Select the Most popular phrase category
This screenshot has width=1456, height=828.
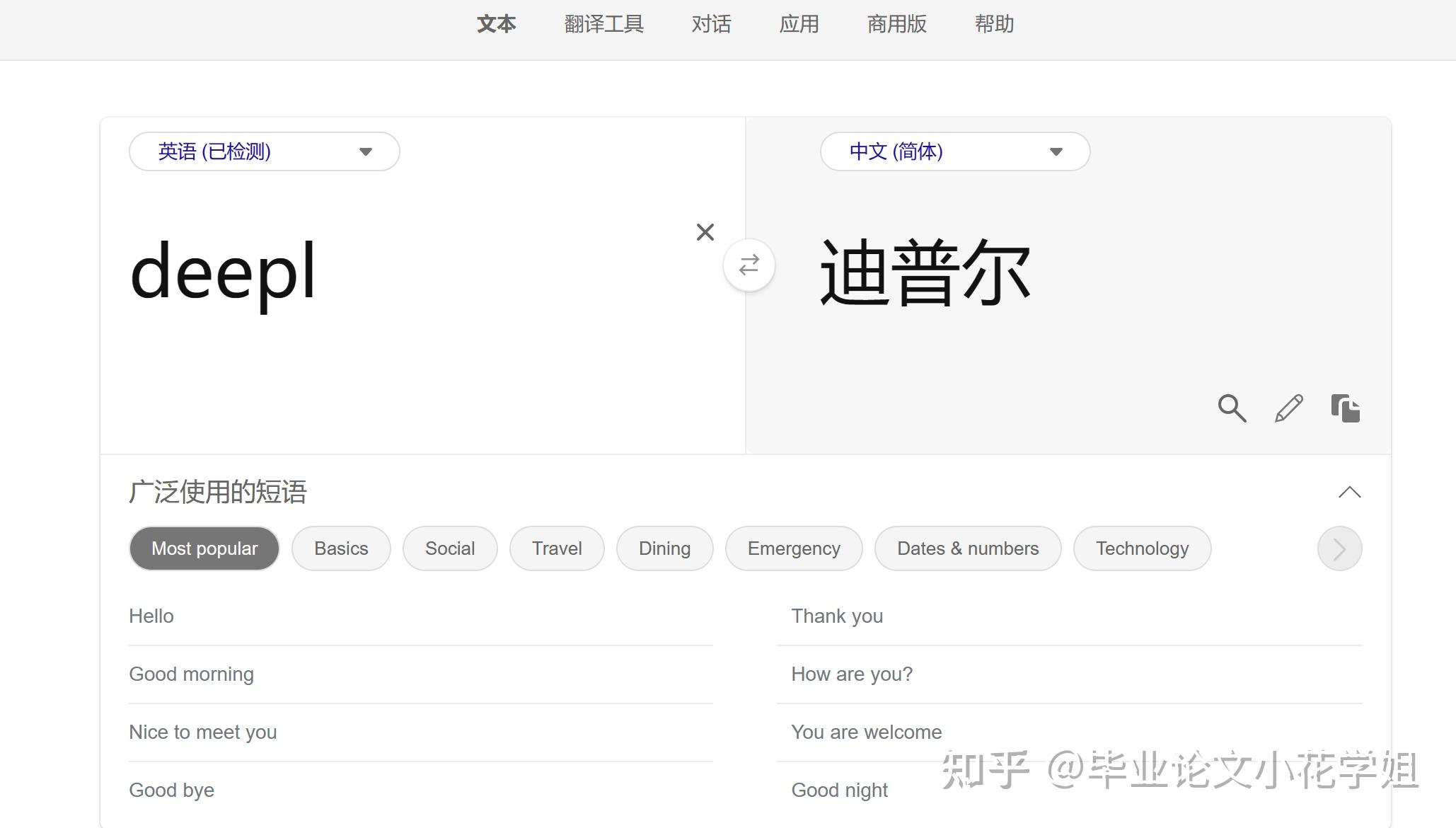(x=204, y=548)
